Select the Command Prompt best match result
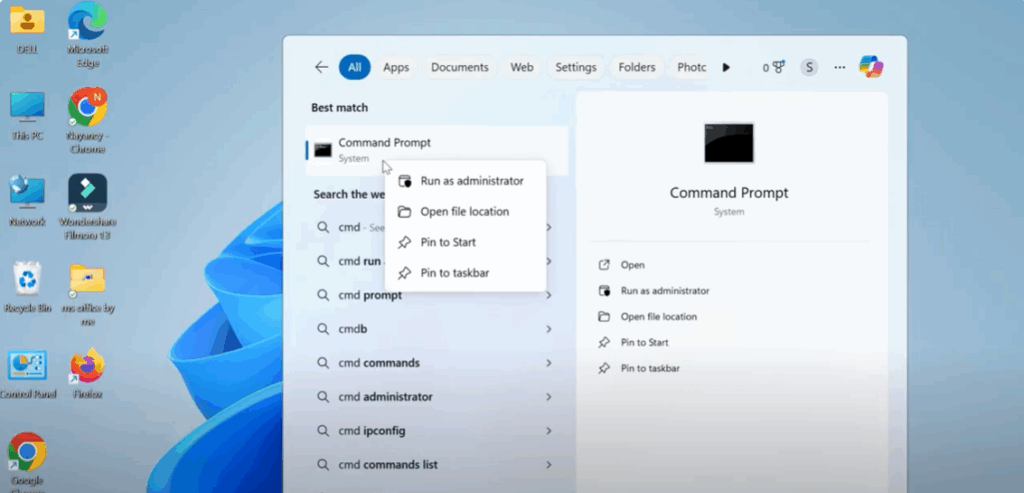This screenshot has height=493, width=1024. pyautogui.click(x=437, y=150)
